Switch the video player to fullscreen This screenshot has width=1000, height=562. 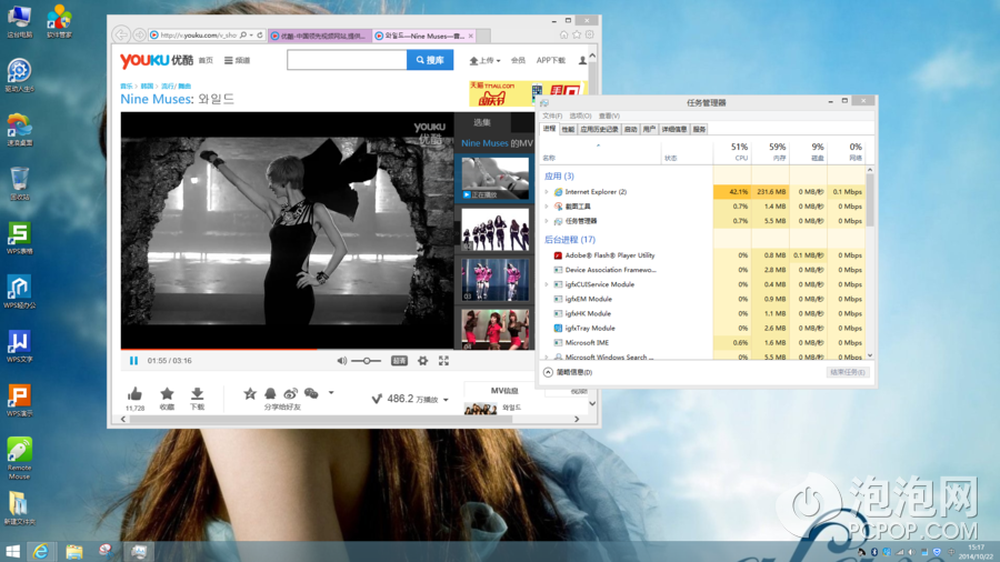pyautogui.click(x=444, y=361)
